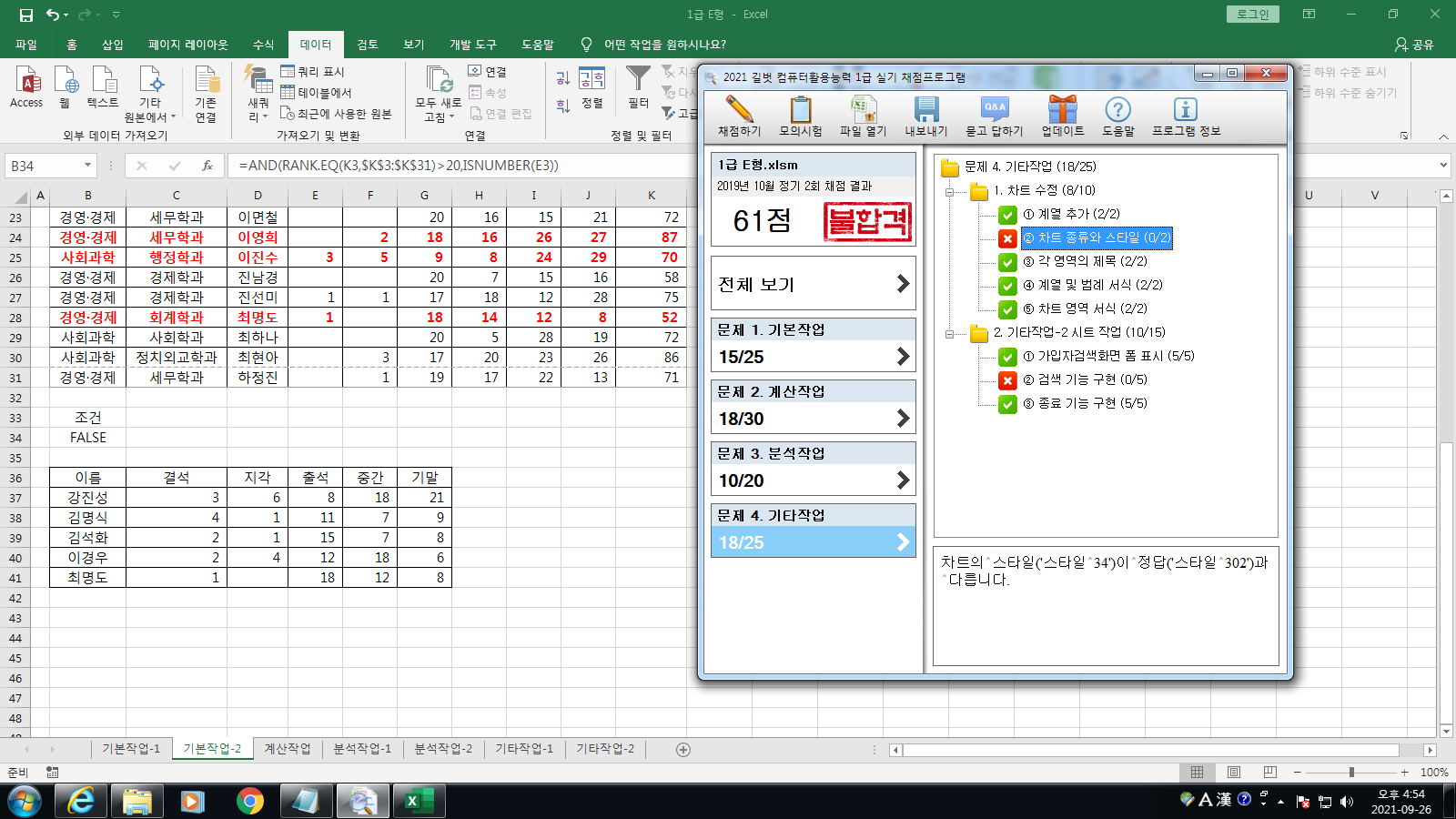Open the 모의시험 clipboard icon
Image resolution: width=1456 pixels, height=819 pixels.
tap(800, 110)
